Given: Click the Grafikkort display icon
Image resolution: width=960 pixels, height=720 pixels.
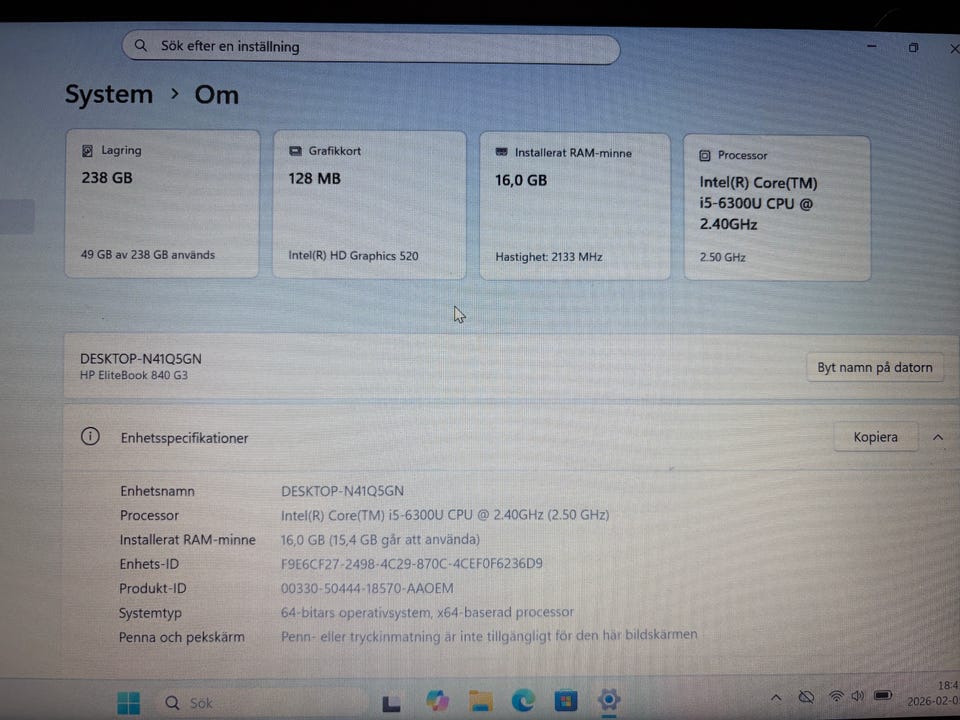Looking at the screenshot, I should coord(295,151).
